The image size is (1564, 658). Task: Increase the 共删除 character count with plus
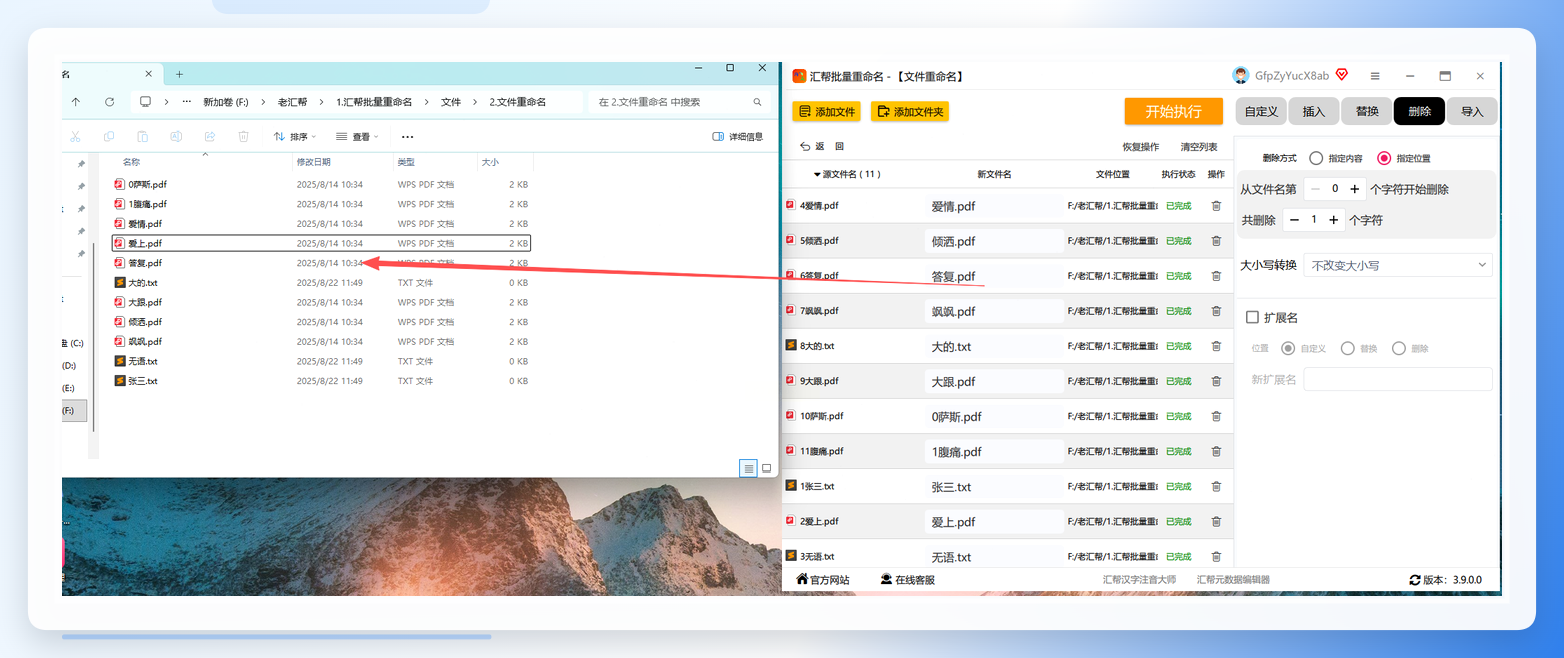[x=1334, y=219]
